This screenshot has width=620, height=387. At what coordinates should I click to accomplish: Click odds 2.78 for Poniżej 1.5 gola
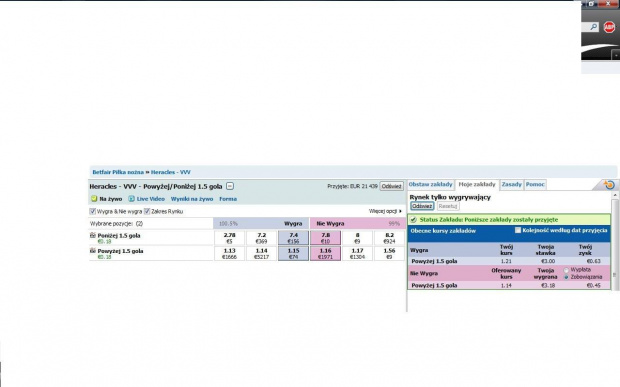tap(229, 238)
